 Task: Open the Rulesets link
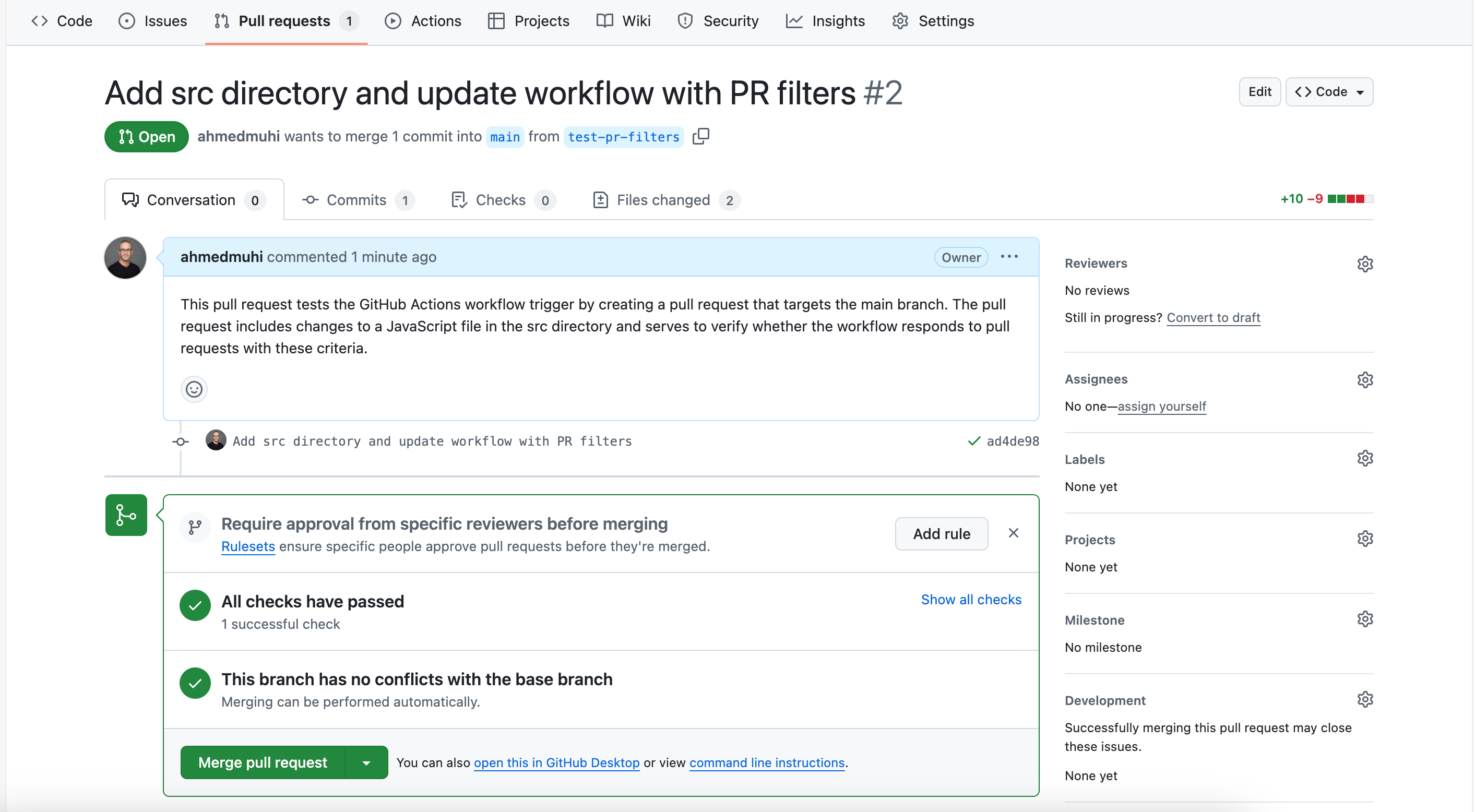(248, 546)
